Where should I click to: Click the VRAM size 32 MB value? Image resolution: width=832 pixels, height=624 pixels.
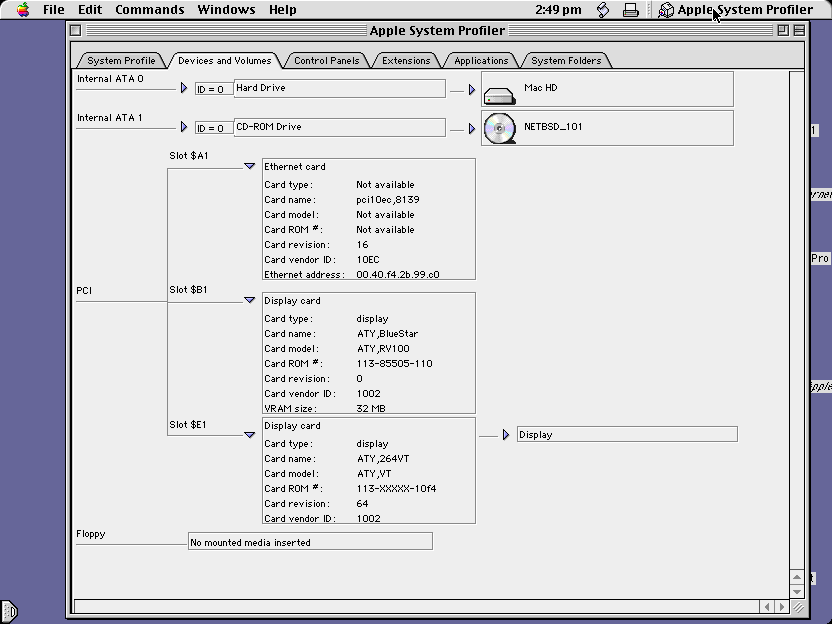tap(371, 409)
